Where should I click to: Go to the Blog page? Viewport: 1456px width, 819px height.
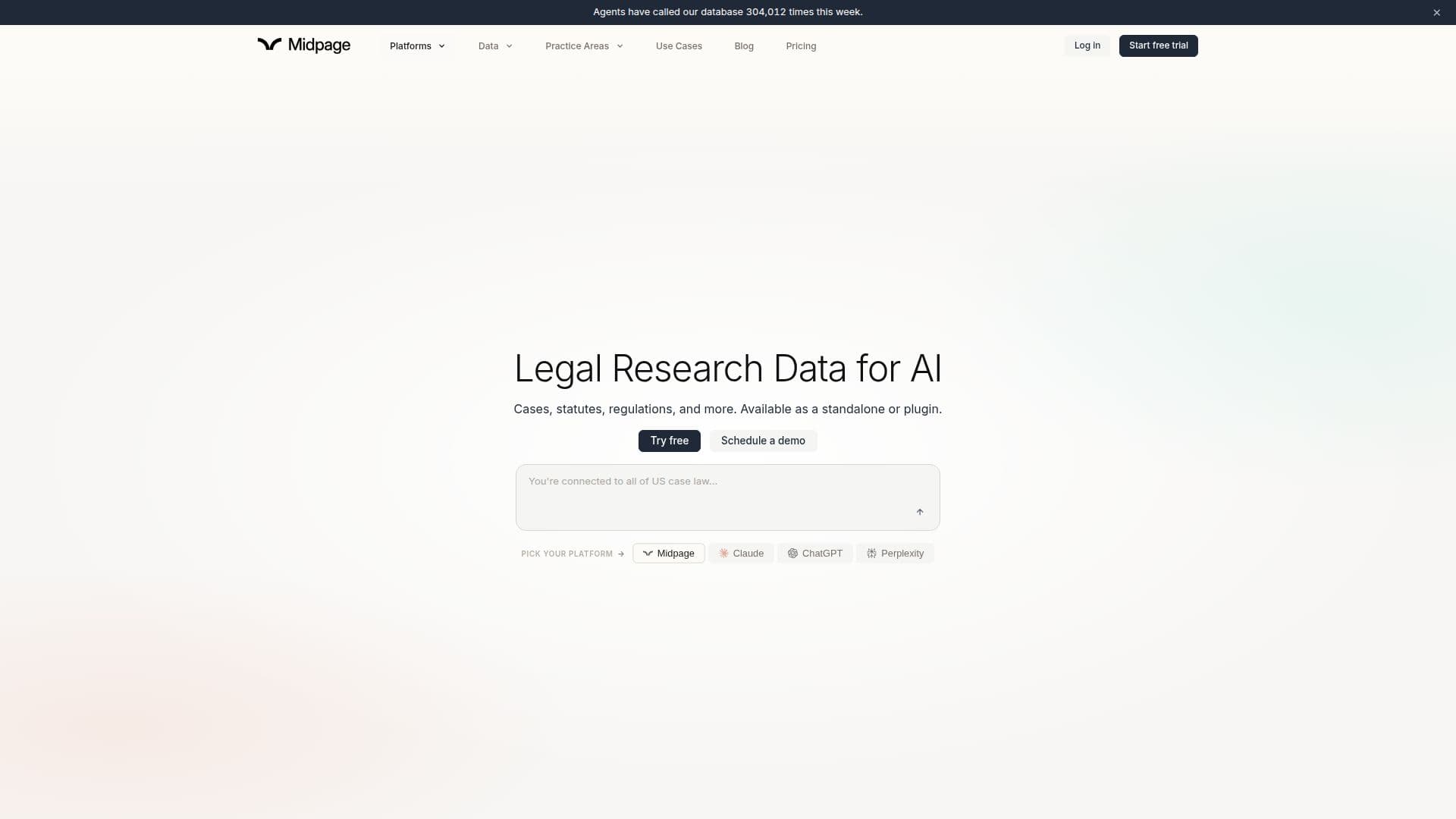point(744,46)
